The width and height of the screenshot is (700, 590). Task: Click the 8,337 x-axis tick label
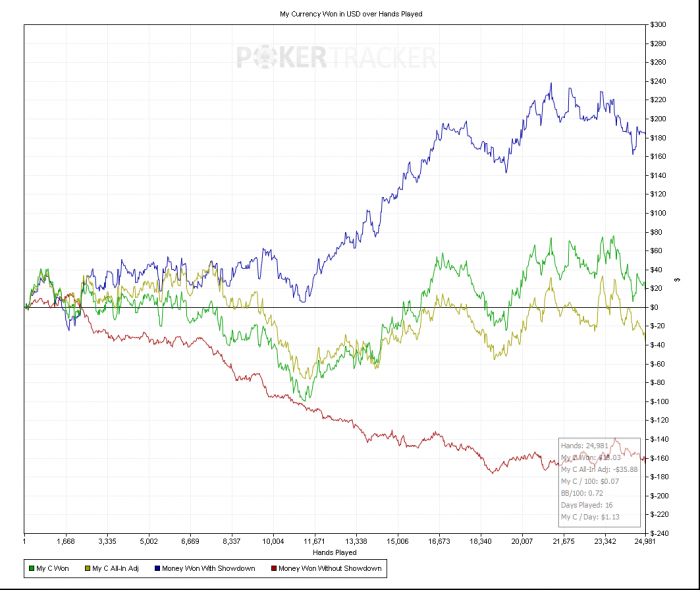pyautogui.click(x=231, y=541)
